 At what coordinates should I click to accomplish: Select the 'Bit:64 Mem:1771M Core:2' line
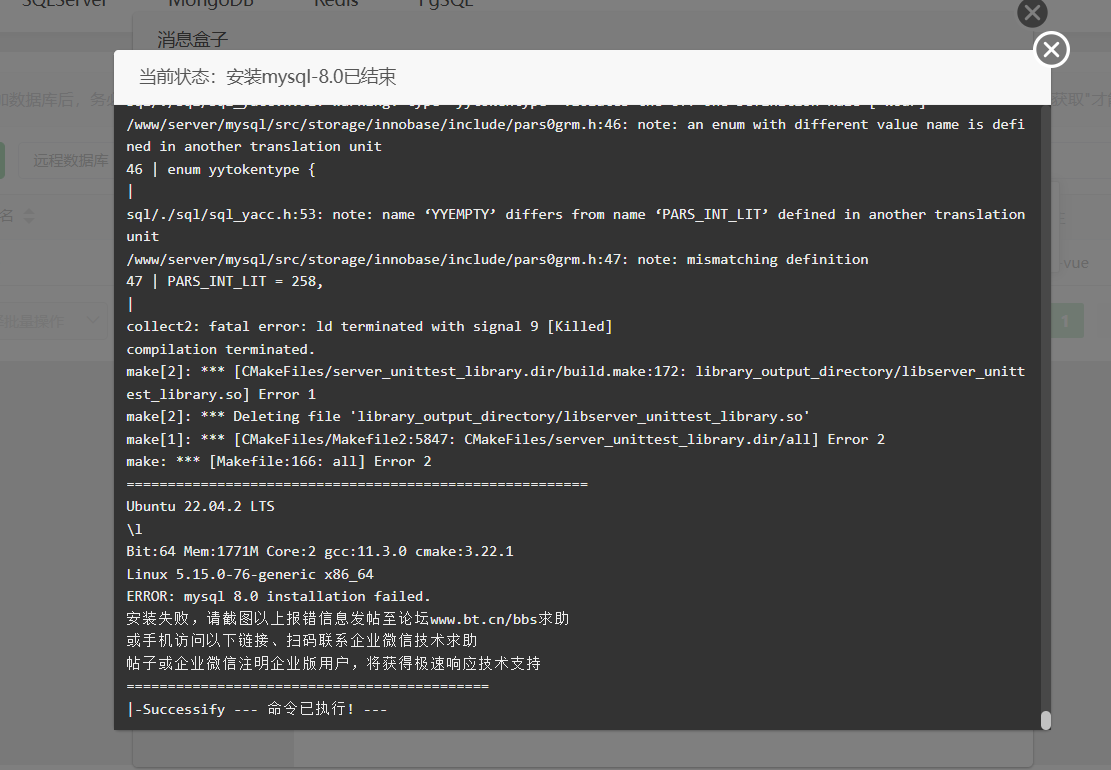[320, 551]
